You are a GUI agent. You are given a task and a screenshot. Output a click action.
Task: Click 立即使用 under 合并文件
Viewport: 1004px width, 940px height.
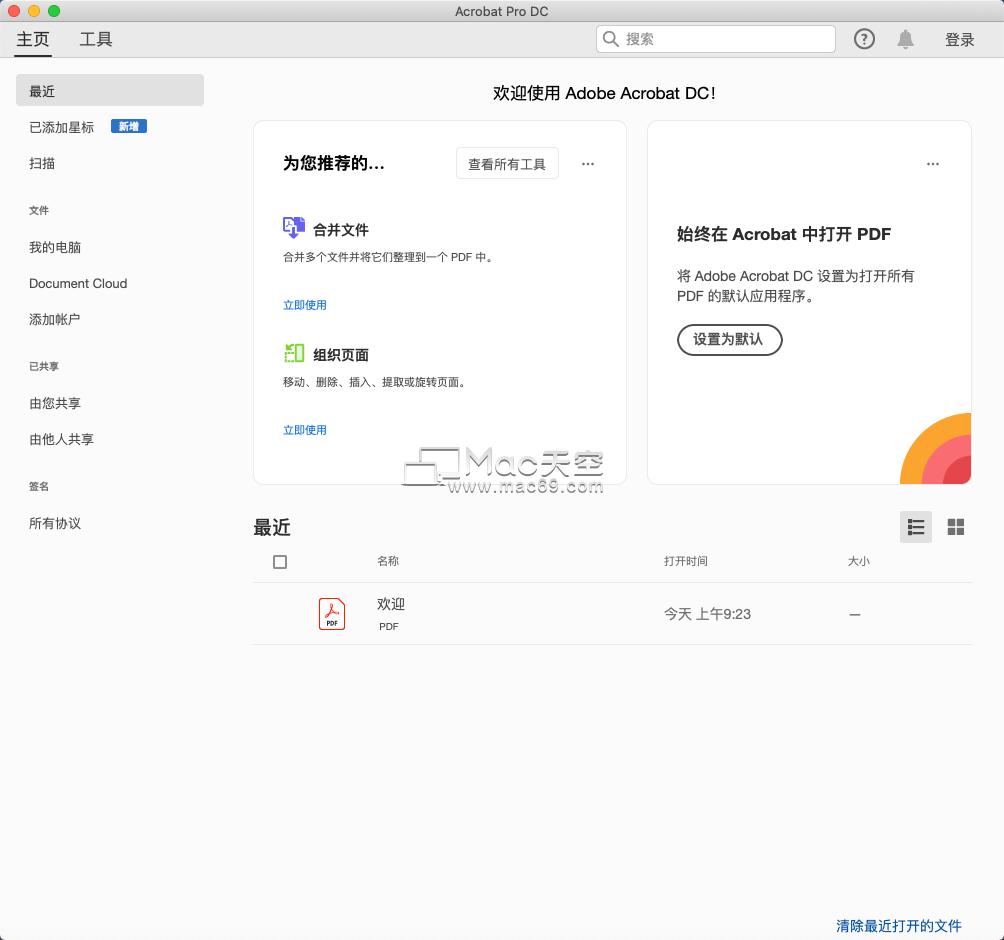(304, 304)
